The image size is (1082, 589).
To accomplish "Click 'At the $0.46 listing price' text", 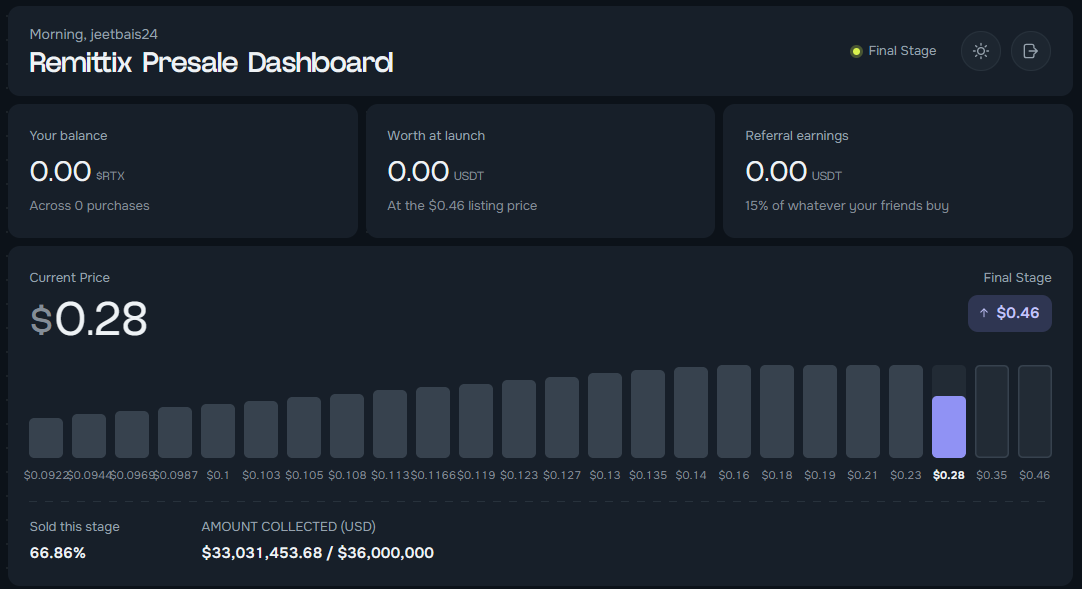I will [x=462, y=206].
